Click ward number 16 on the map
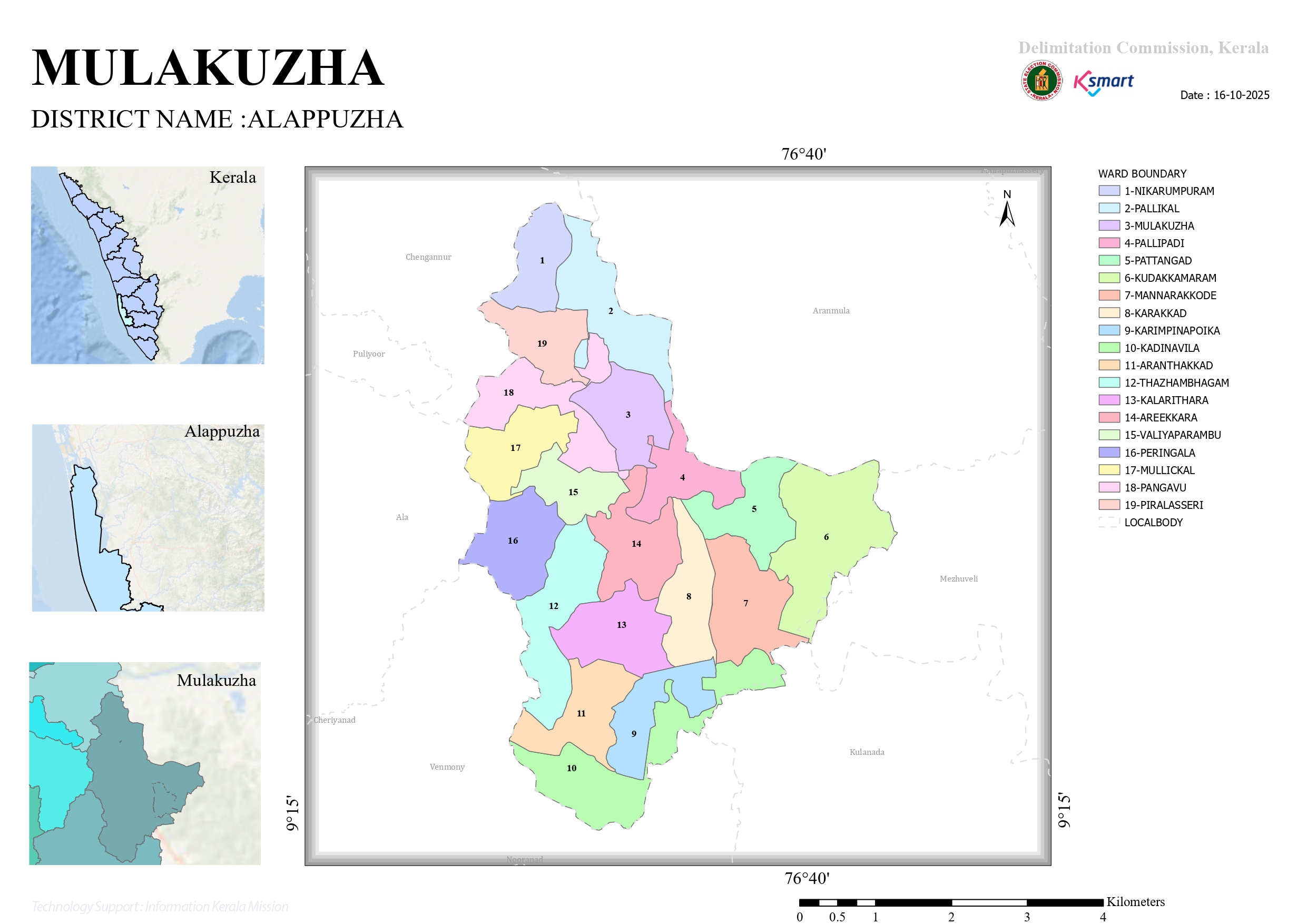The width and height of the screenshot is (1307, 924). (x=513, y=540)
